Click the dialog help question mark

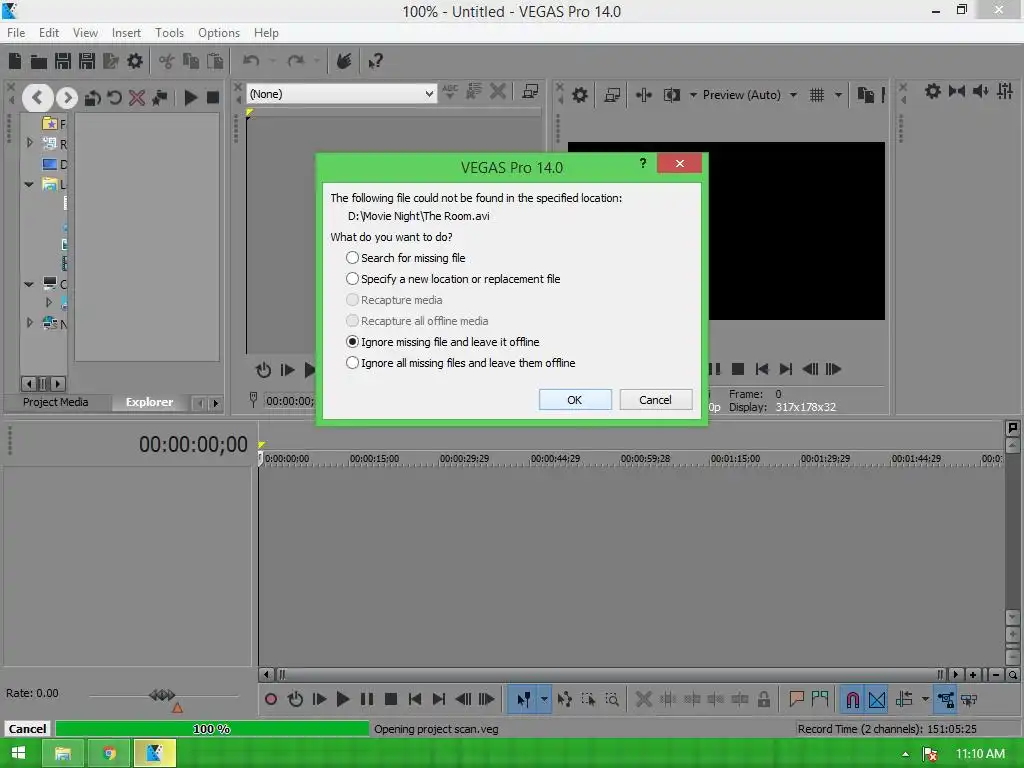pyautogui.click(x=643, y=163)
